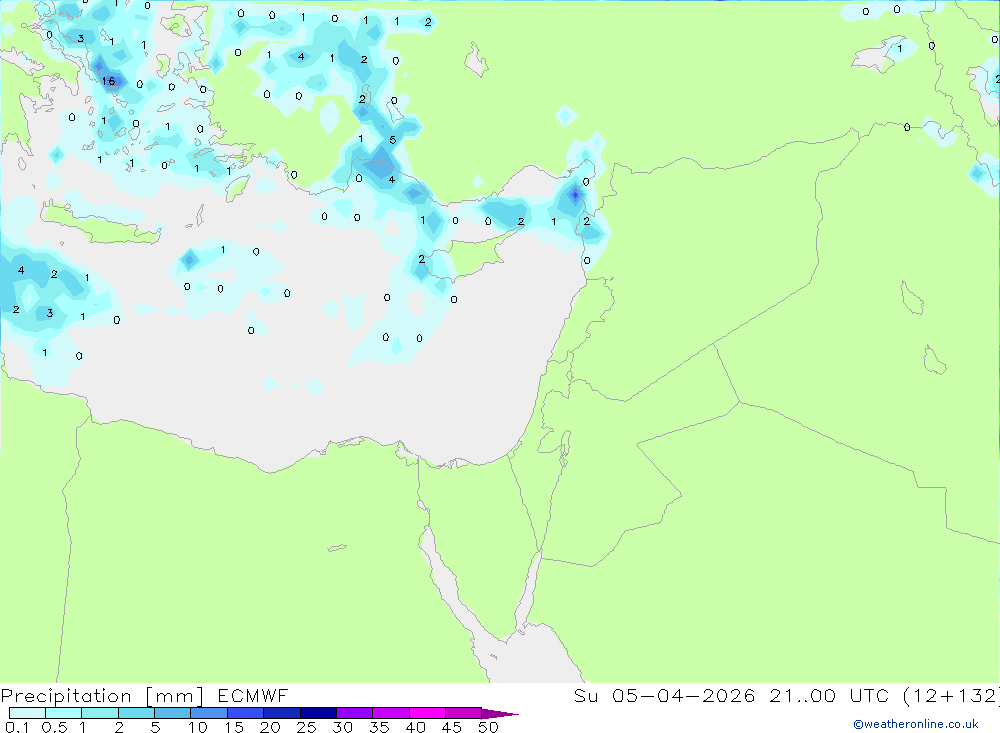Click the 40–45 mm legend swatch
Screen dimensions: 1000x733
(x=427, y=713)
